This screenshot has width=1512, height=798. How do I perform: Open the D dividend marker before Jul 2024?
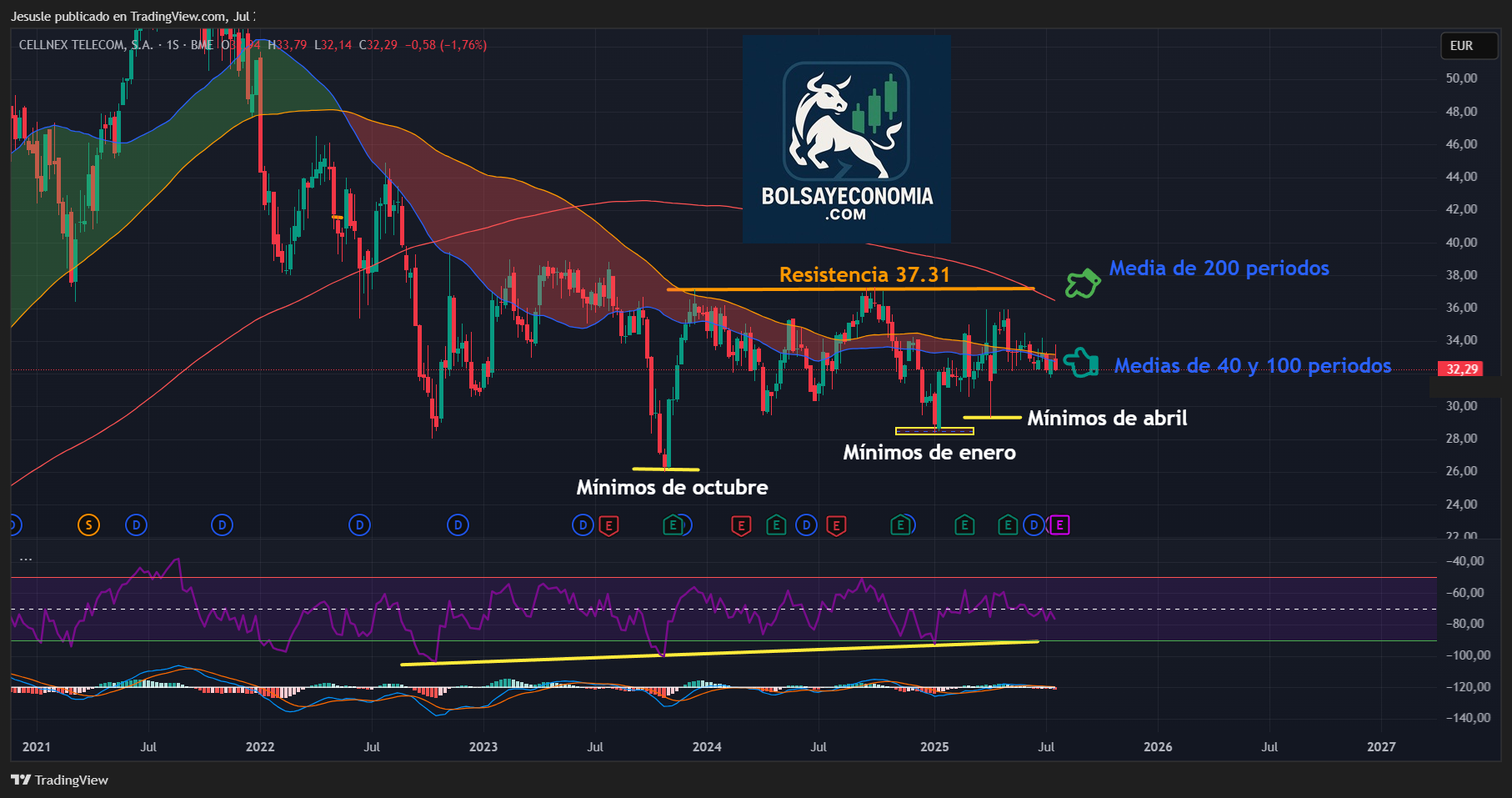pos(806,525)
